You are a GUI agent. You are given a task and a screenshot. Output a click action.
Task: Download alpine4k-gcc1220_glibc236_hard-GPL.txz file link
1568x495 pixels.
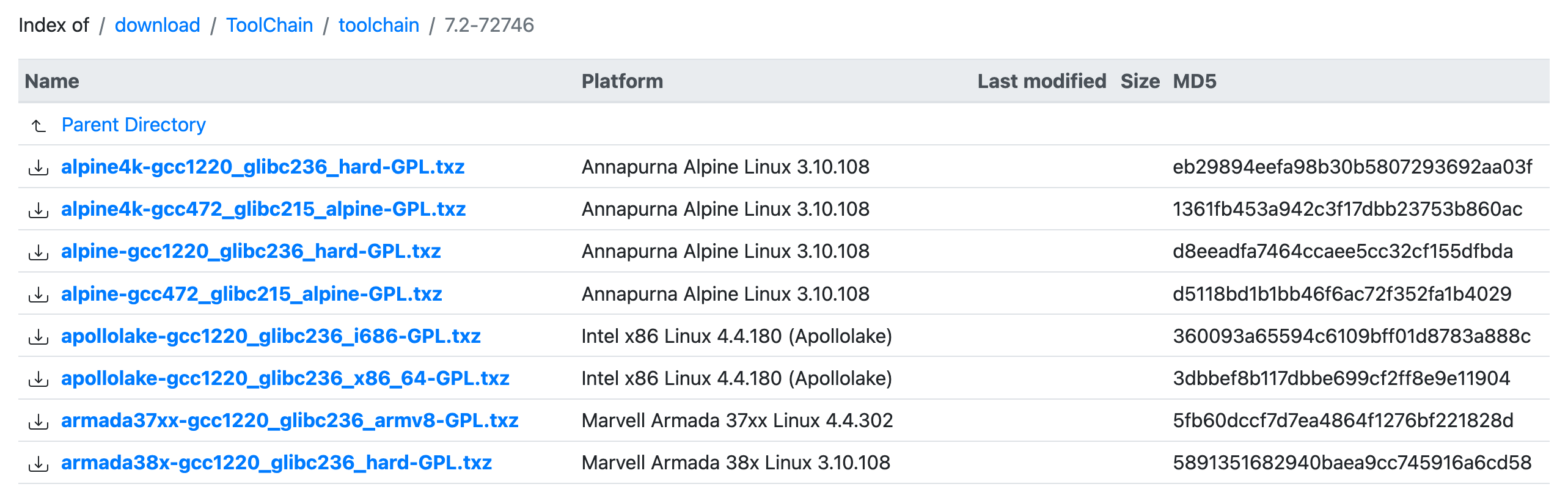click(x=262, y=167)
